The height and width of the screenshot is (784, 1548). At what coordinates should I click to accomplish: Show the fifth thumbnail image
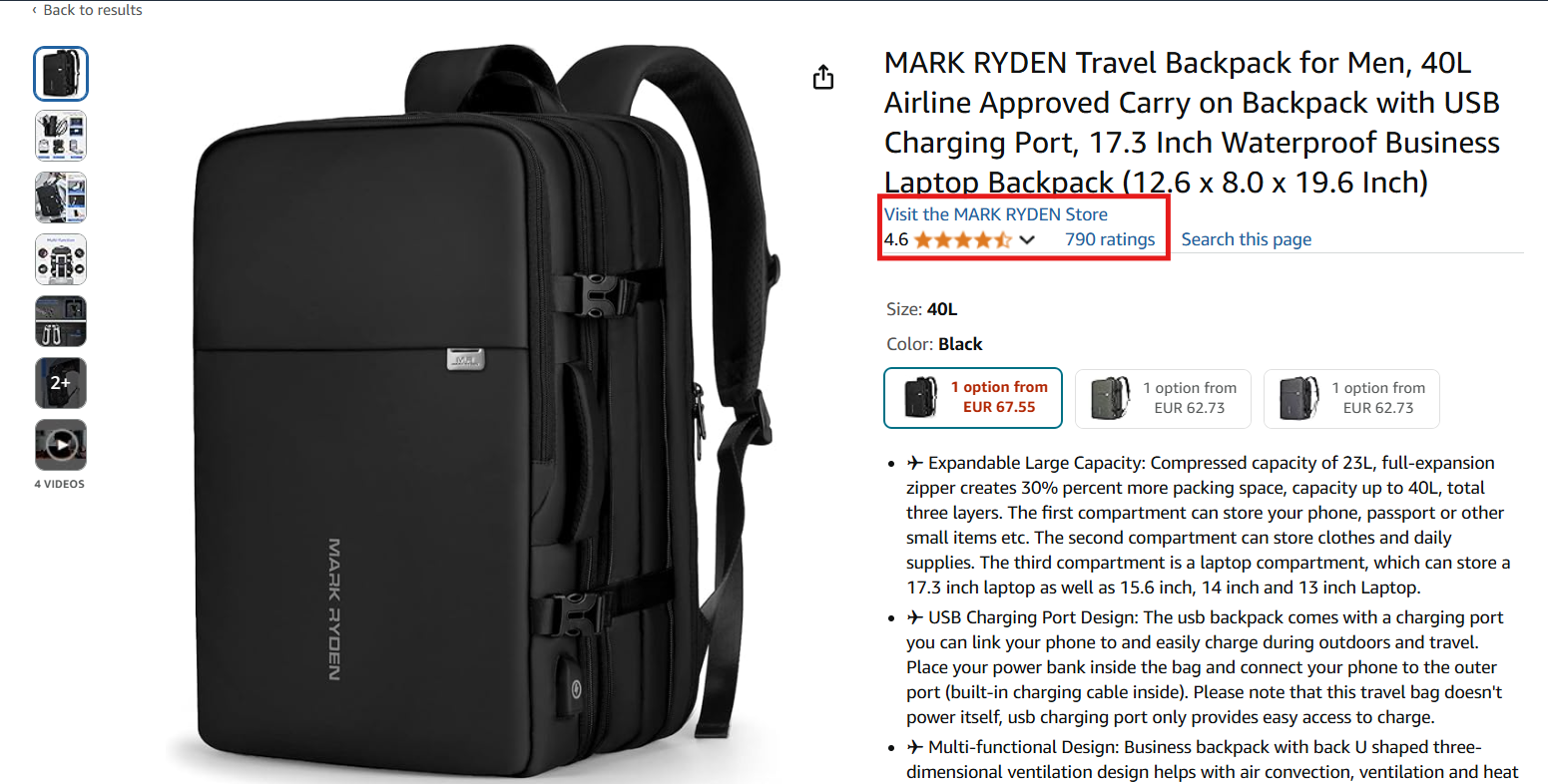click(61, 321)
